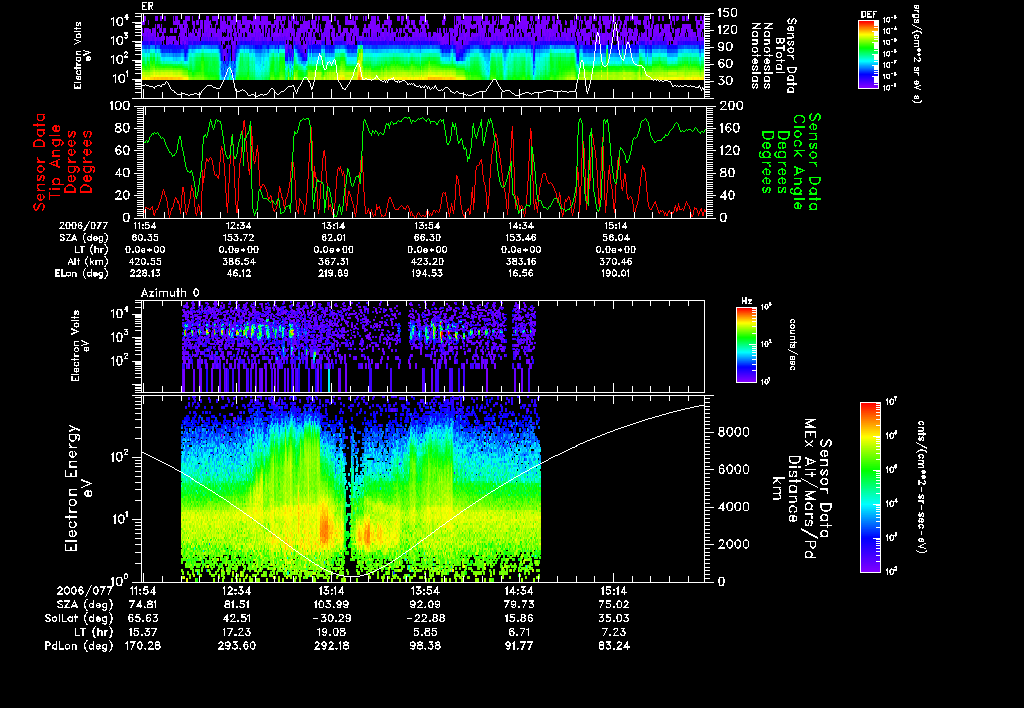The height and width of the screenshot is (708, 1024).
Task: Click PdLon value 170.28
Action: tap(142, 646)
